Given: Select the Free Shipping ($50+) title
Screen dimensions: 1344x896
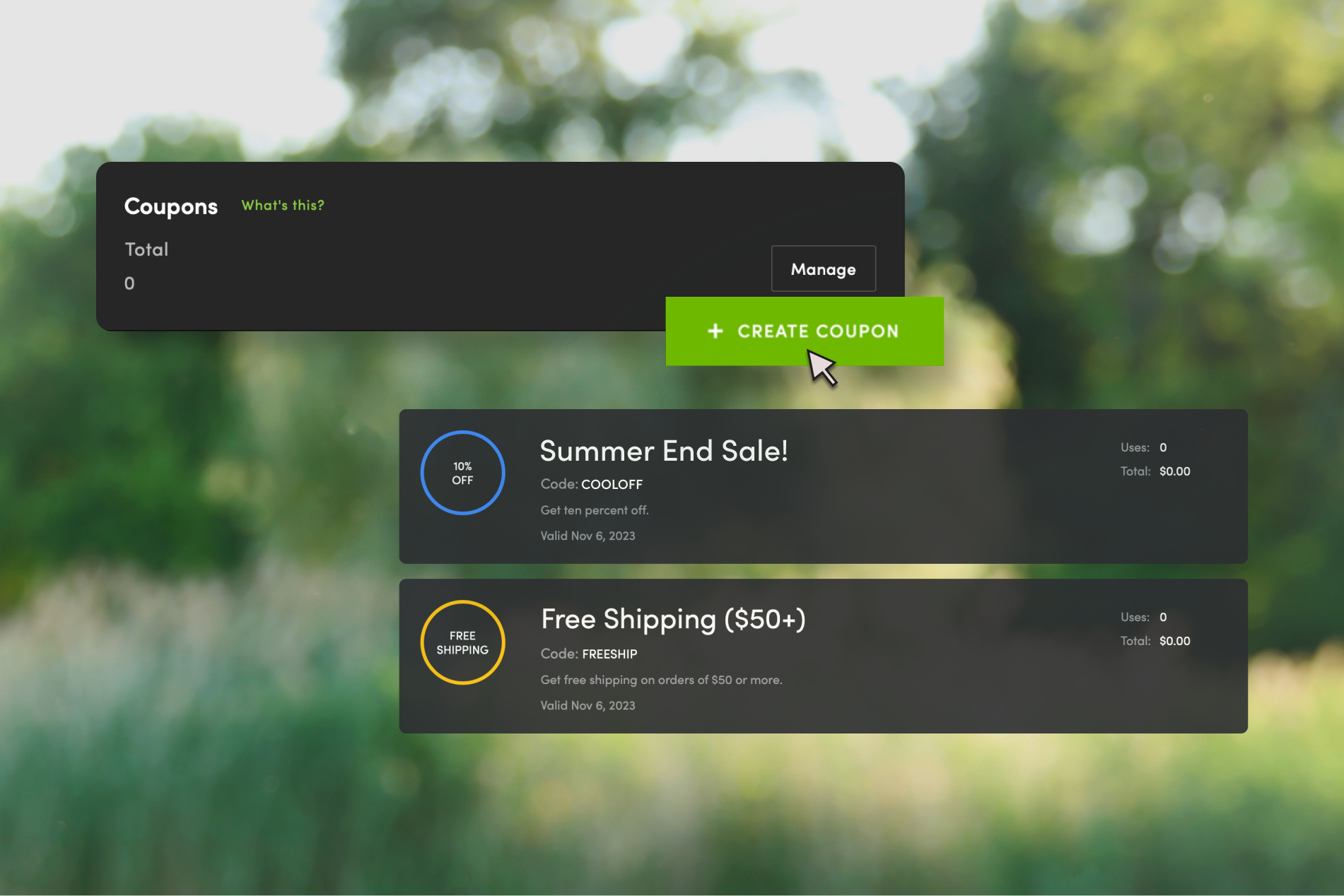Looking at the screenshot, I should click(x=673, y=620).
